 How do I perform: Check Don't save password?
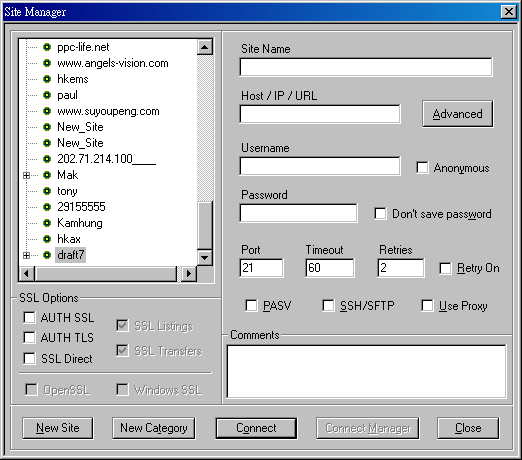pos(380,214)
